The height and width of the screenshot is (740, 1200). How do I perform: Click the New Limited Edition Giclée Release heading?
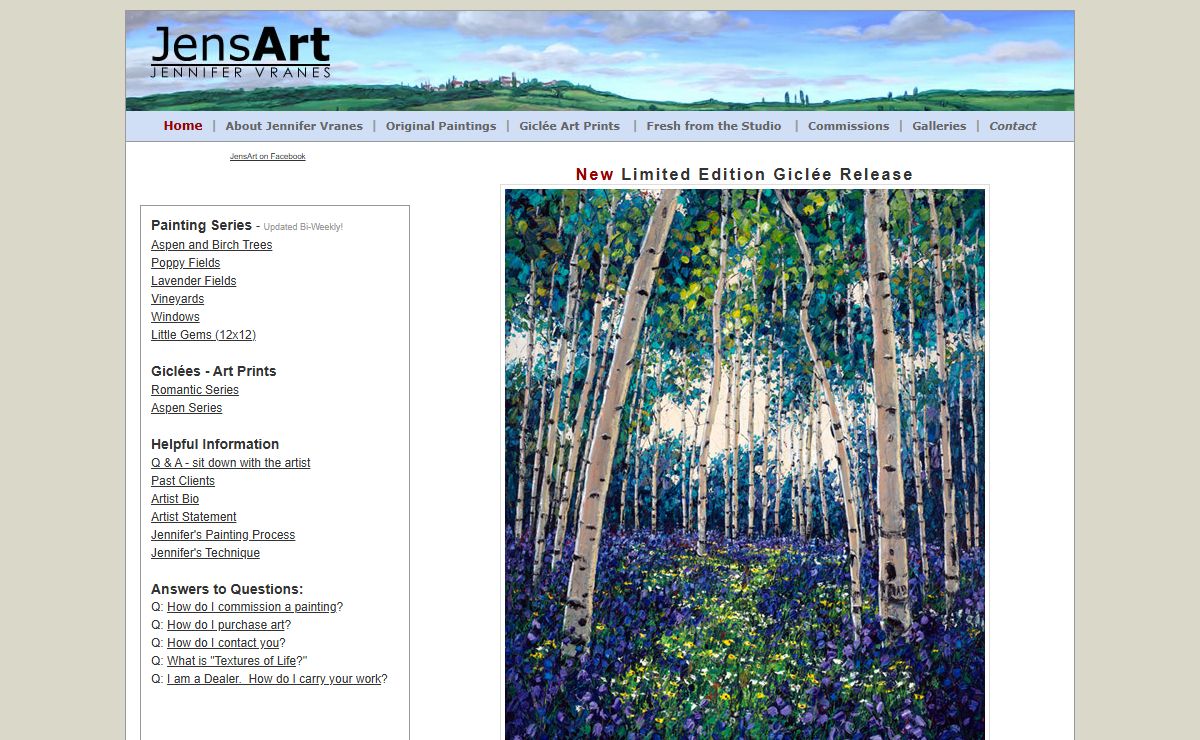[744, 174]
